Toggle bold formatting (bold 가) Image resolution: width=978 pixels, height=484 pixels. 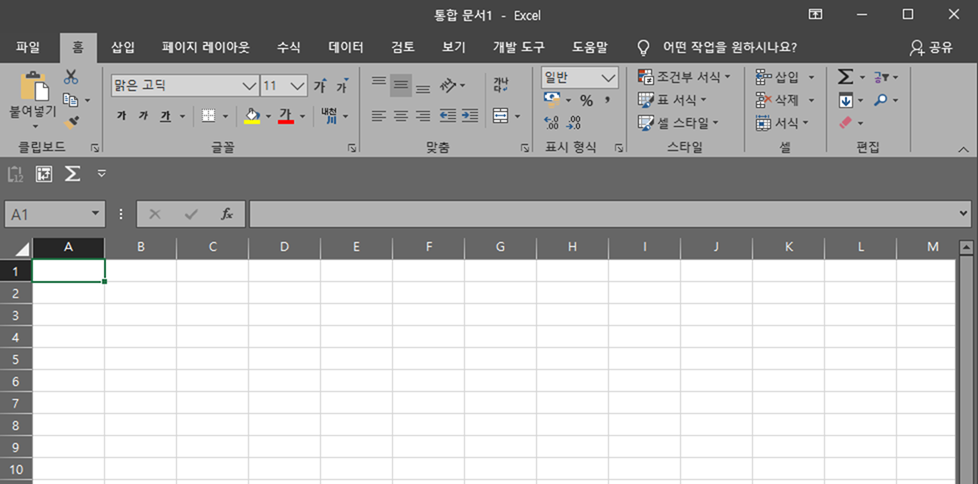[x=122, y=116]
